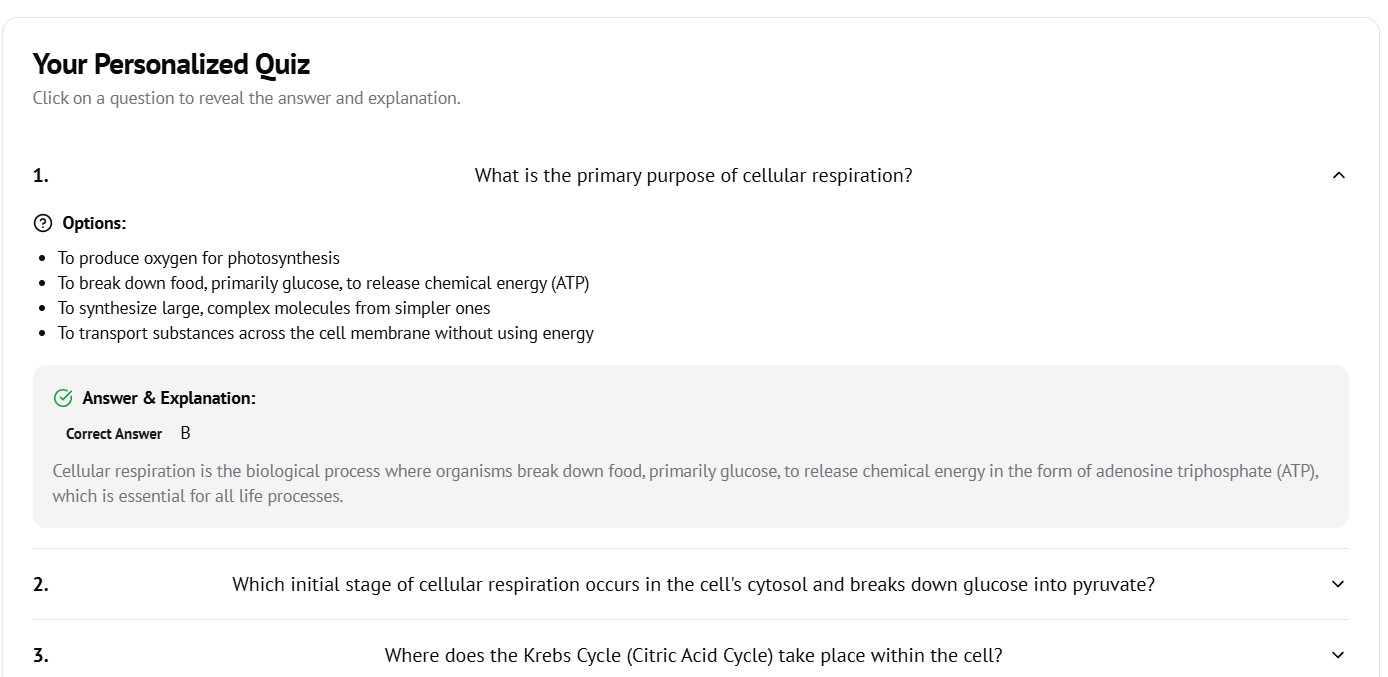Image resolution: width=1388 pixels, height=677 pixels.
Task: Select the option about breaking down food for ATP
Action: [323, 283]
